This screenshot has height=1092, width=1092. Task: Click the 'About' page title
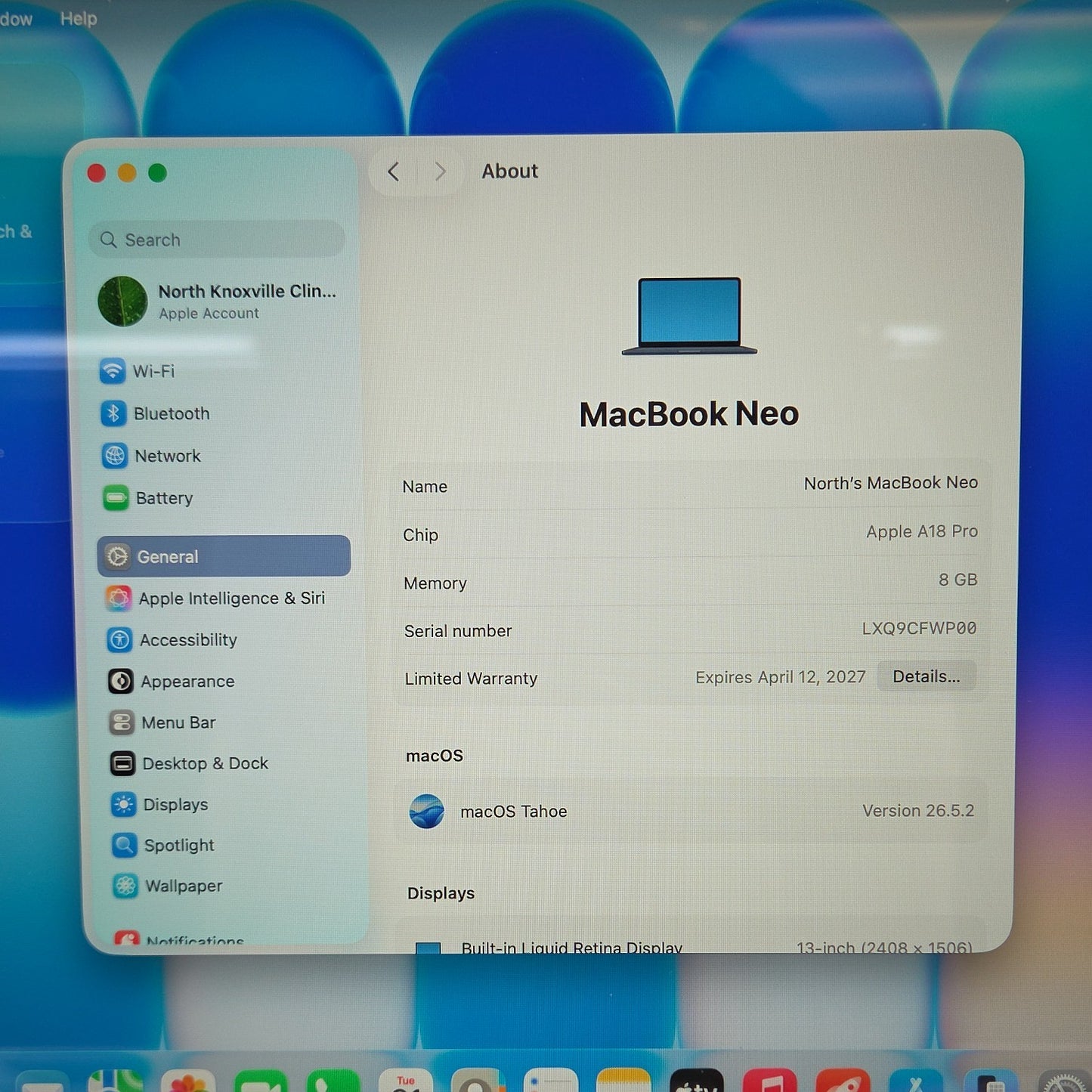pyautogui.click(x=510, y=172)
